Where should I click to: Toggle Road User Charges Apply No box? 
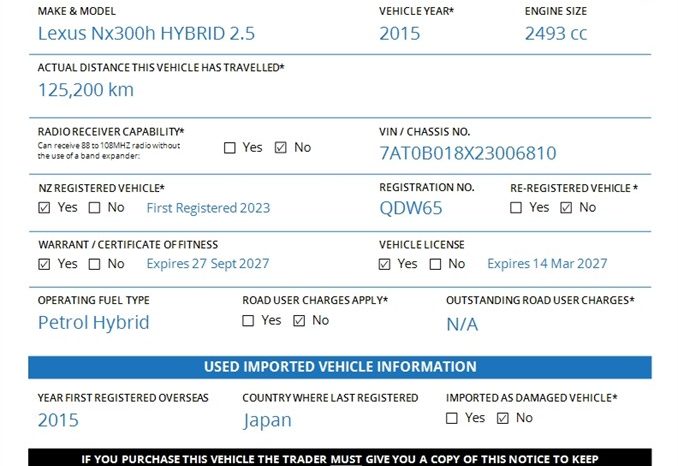(x=299, y=321)
